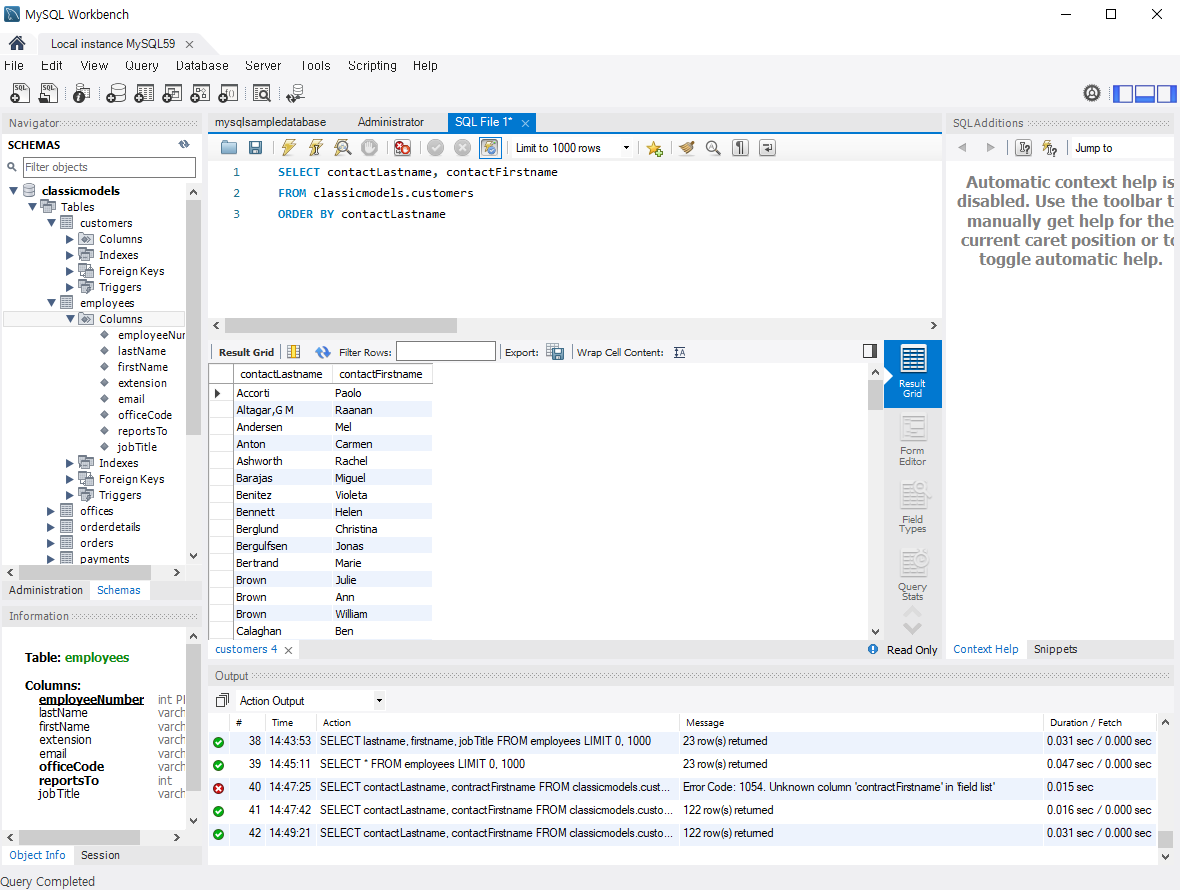Create a new SQL tab for queries
The image size is (1180, 890).
20,93
